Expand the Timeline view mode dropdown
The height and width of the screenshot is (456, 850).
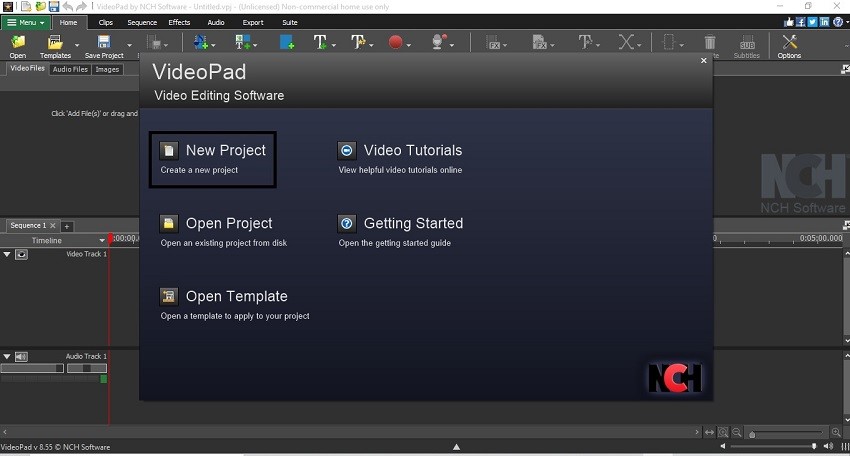(101, 241)
